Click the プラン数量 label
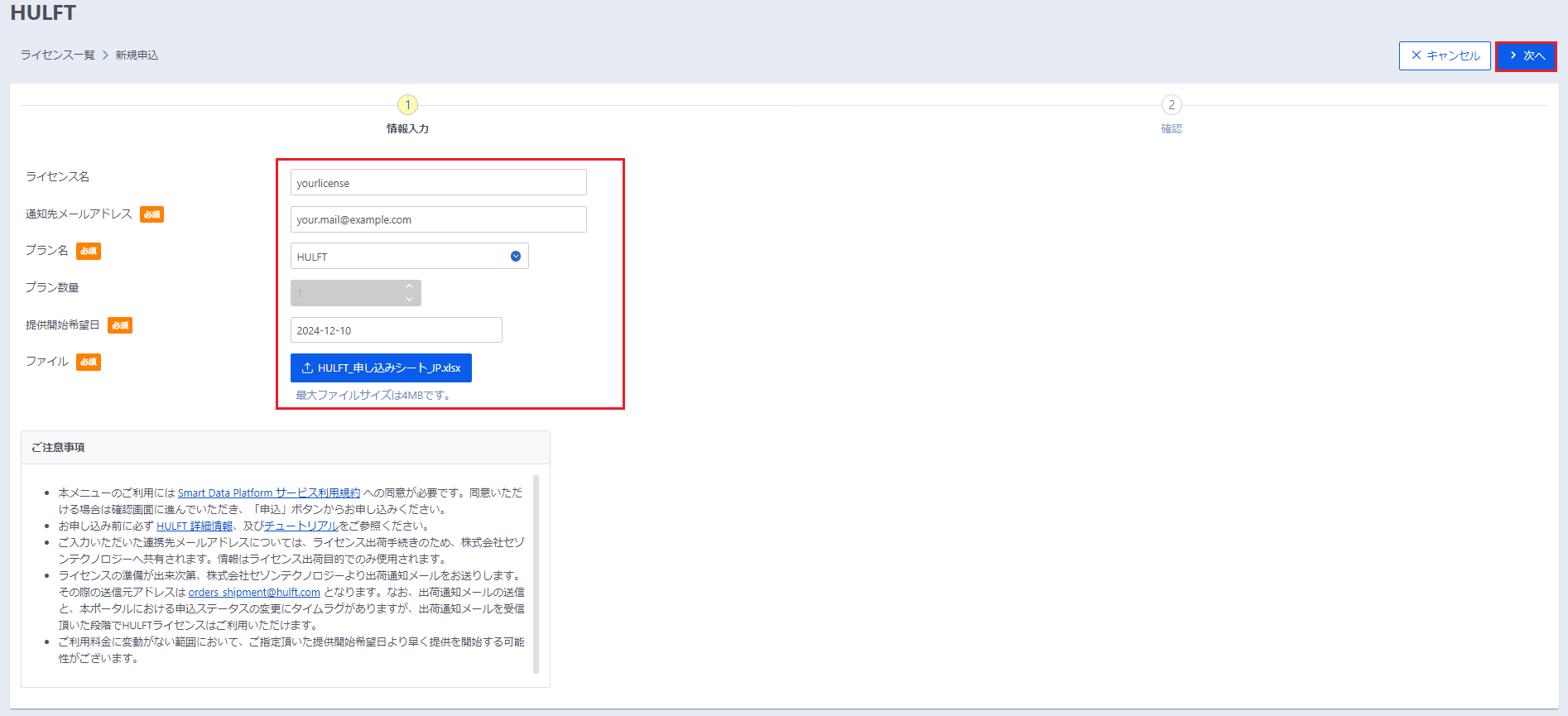 point(52,288)
